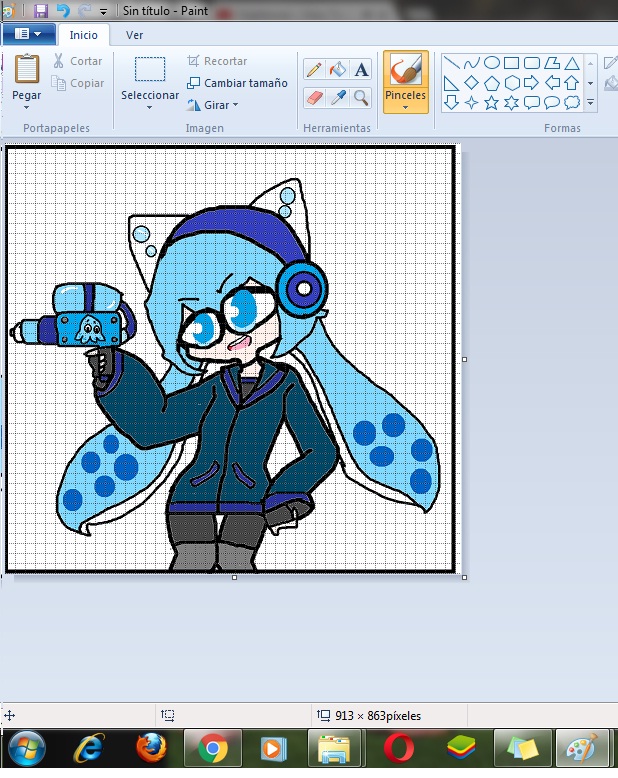This screenshot has height=778, width=618.
Task: Select the Pencil tool
Action: pyautogui.click(x=313, y=69)
